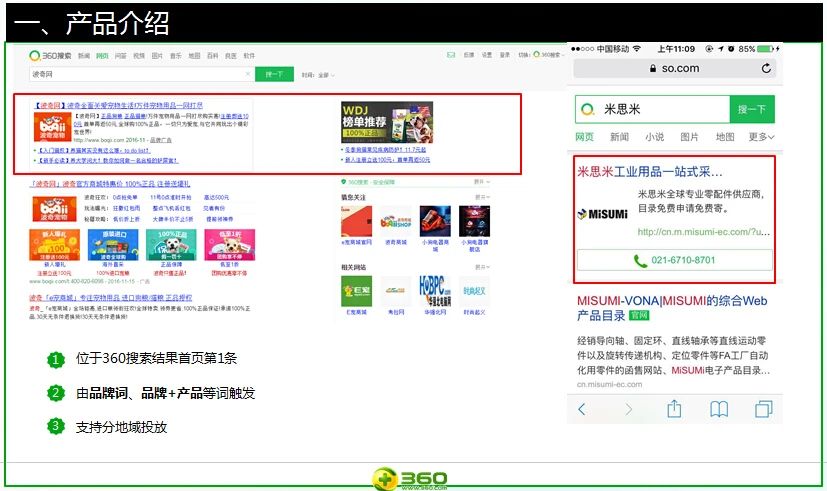Open the Safari tabs switcher icon
The width and height of the screenshot is (827, 491).
tap(764, 409)
